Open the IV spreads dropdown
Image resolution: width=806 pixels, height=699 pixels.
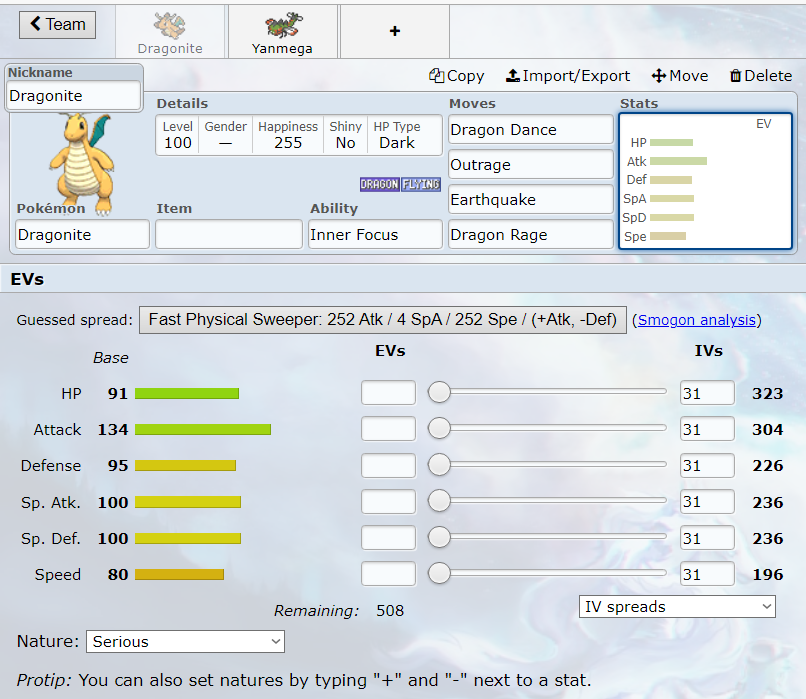(x=677, y=606)
